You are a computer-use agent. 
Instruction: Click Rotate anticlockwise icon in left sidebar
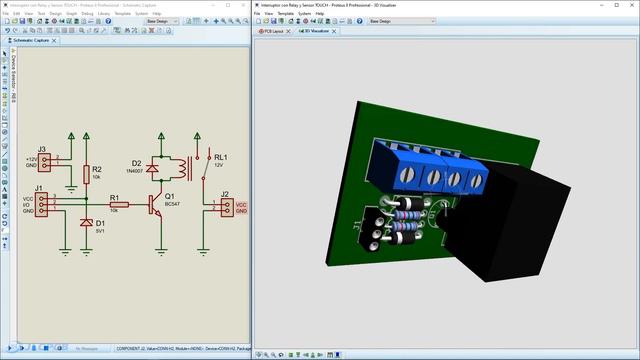coord(4,223)
